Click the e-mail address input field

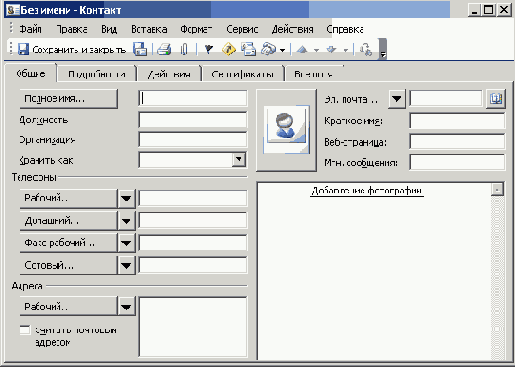pyautogui.click(x=446, y=98)
